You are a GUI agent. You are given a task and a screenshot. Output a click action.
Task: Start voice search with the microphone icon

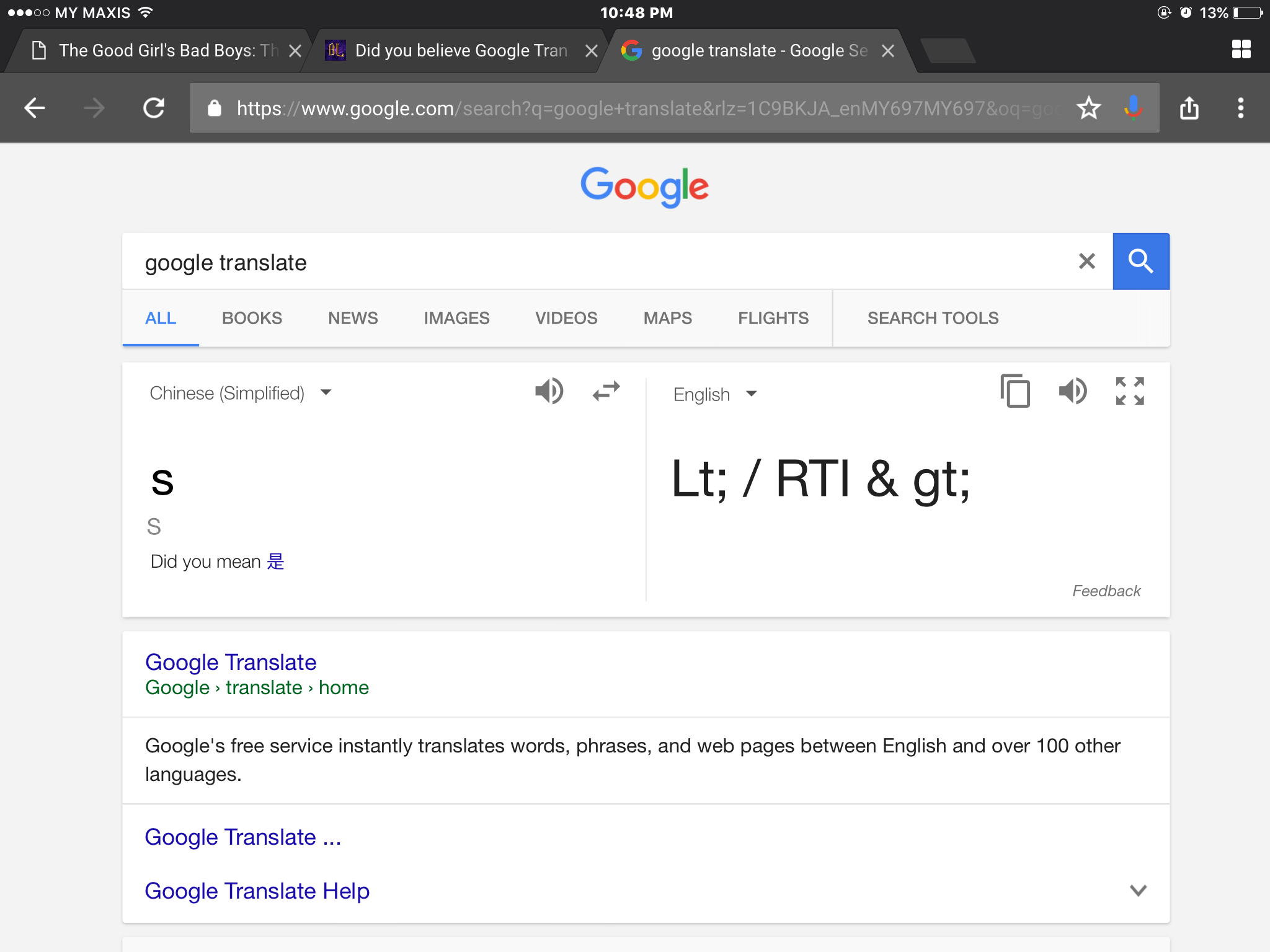coord(1133,108)
